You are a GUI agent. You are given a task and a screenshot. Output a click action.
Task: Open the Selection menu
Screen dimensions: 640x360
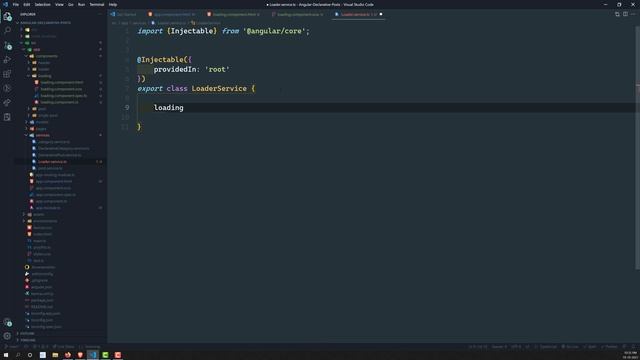coord(42,4)
